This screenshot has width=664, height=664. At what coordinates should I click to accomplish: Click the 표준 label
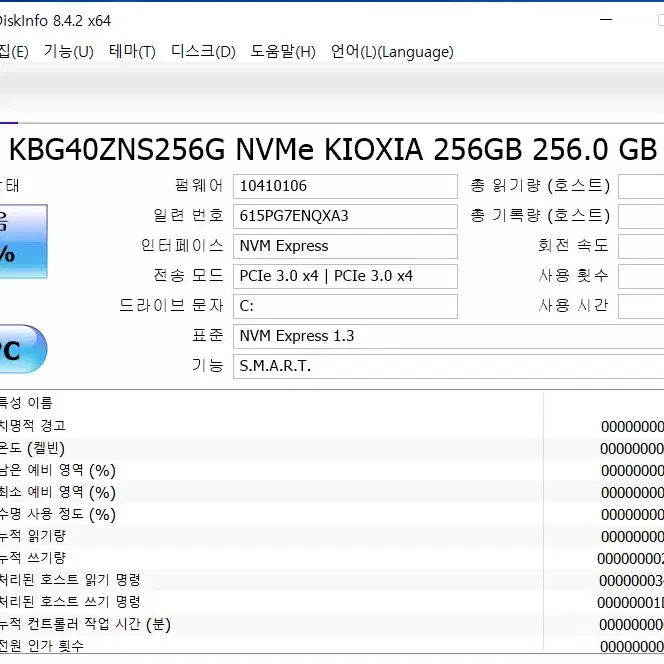coord(208,335)
